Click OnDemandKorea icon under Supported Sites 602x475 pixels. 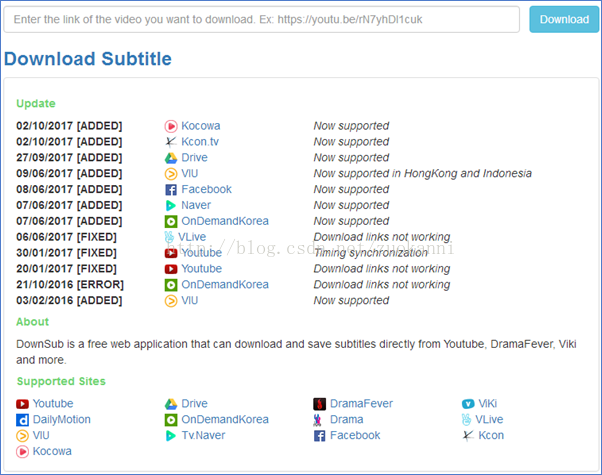pyautogui.click(x=171, y=420)
